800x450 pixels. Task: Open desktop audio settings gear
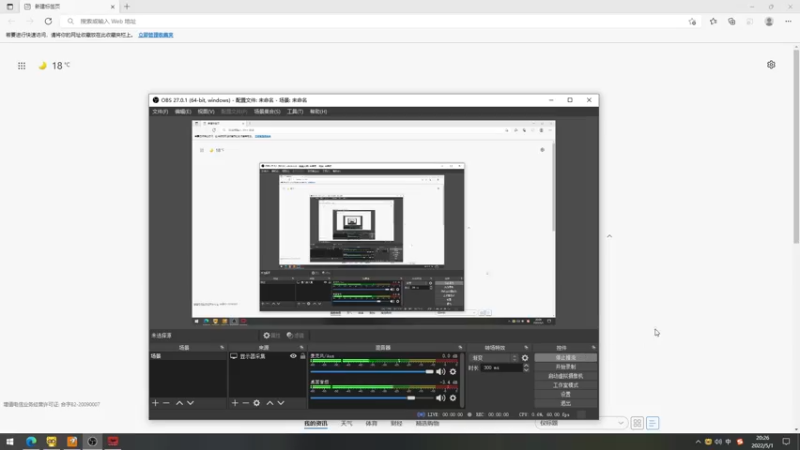453,397
